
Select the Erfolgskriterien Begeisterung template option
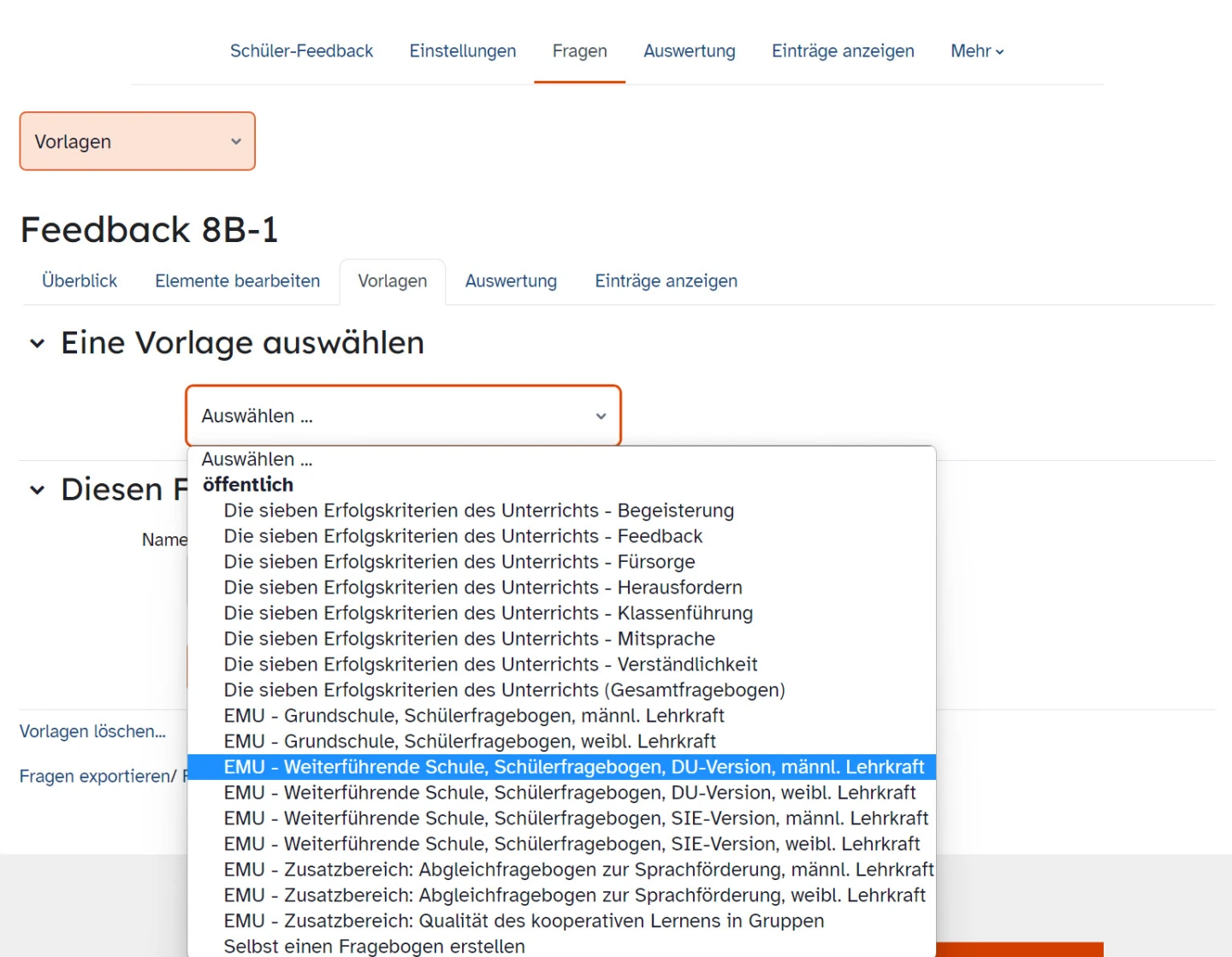[x=478, y=511]
